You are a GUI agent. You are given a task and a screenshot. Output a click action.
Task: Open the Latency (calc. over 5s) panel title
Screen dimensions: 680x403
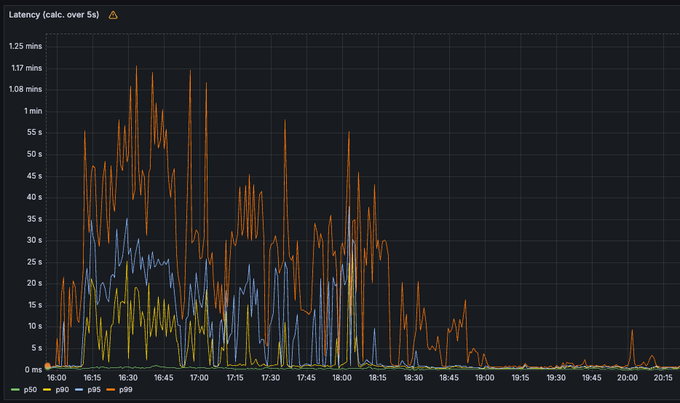[54, 15]
